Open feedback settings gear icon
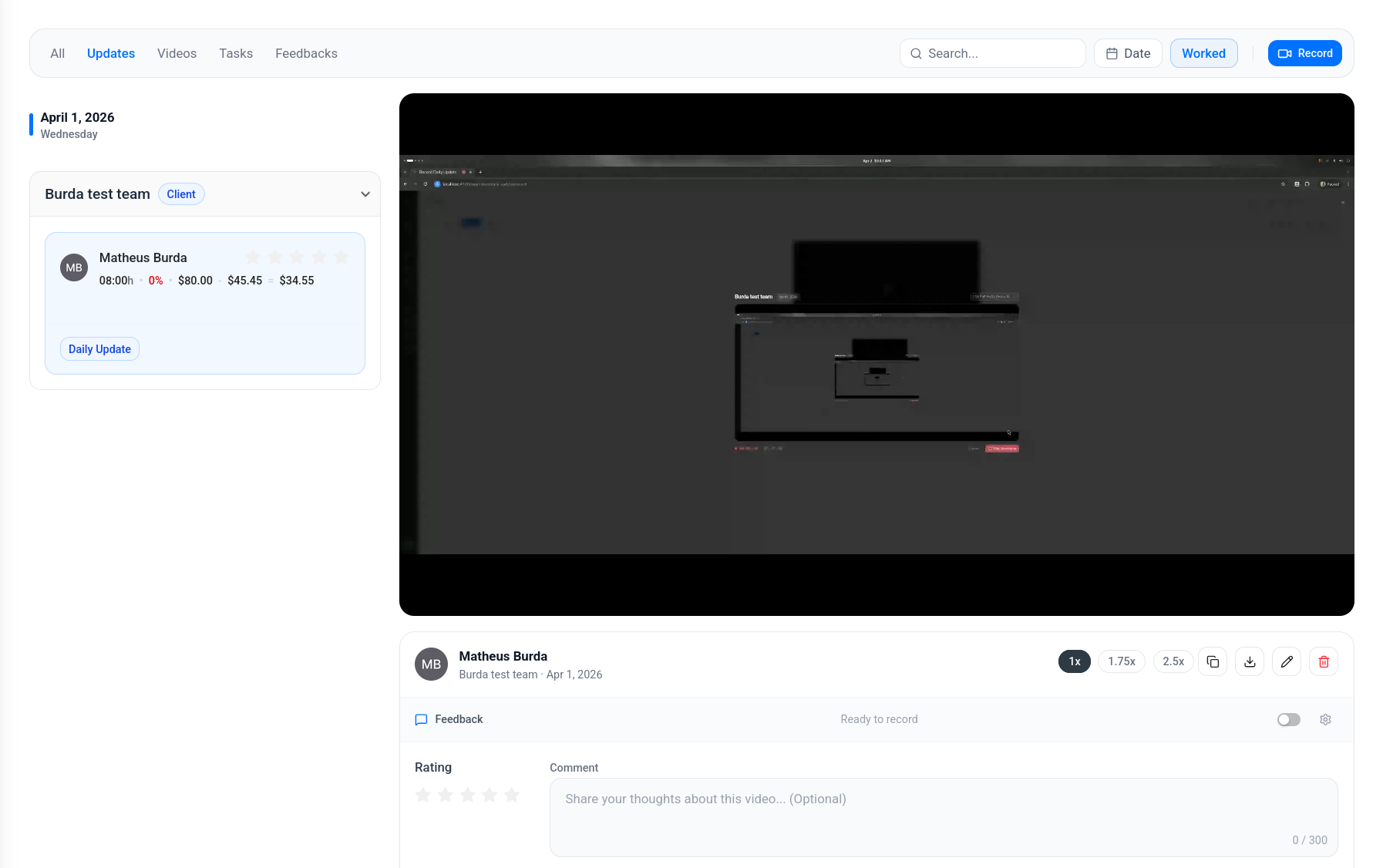The image size is (1383, 868). (x=1325, y=719)
